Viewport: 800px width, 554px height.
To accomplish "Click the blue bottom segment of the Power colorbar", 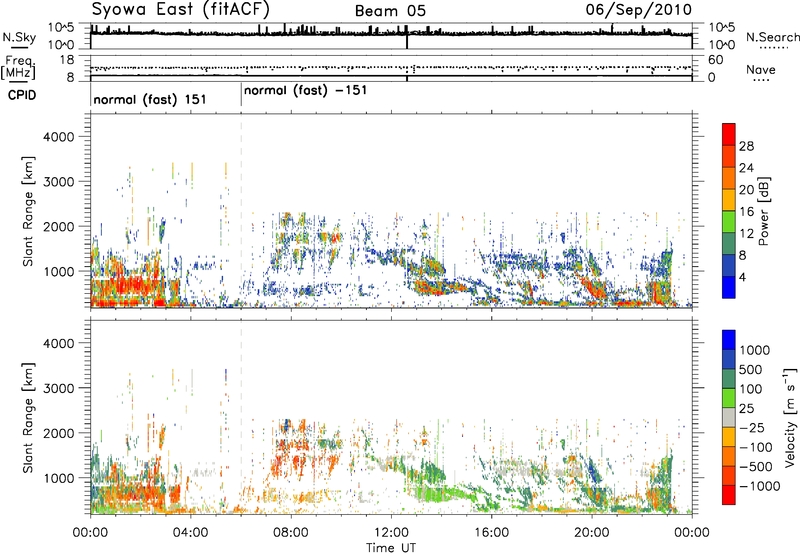I will [729, 287].
